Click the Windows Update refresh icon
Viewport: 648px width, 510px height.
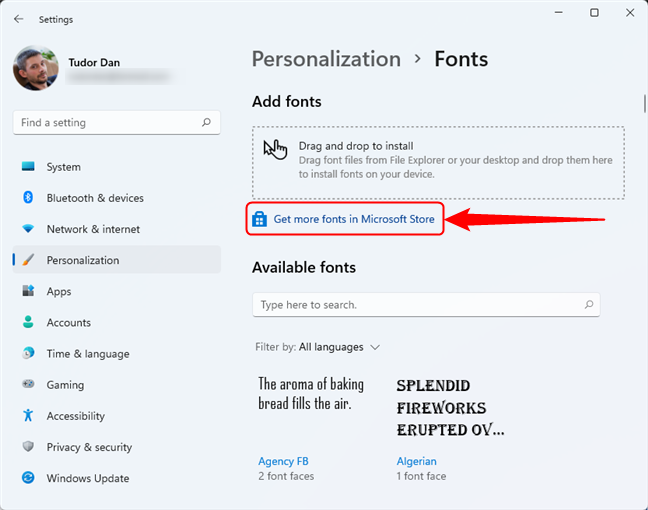click(28, 478)
